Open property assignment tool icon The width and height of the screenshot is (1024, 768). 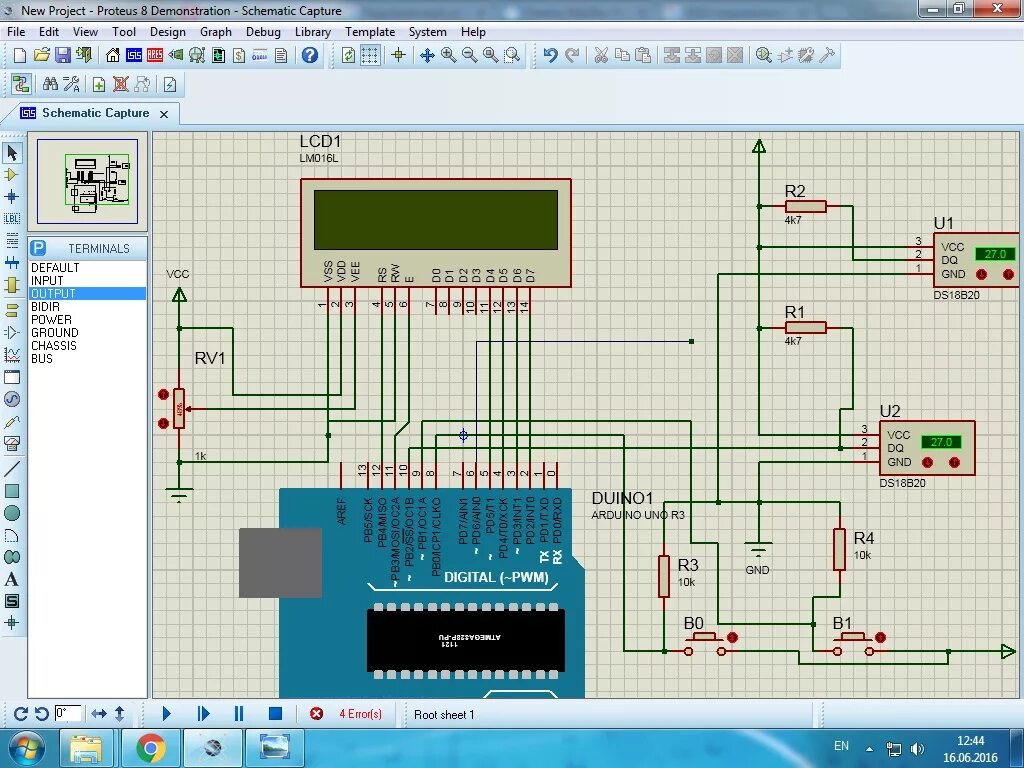(x=71, y=84)
